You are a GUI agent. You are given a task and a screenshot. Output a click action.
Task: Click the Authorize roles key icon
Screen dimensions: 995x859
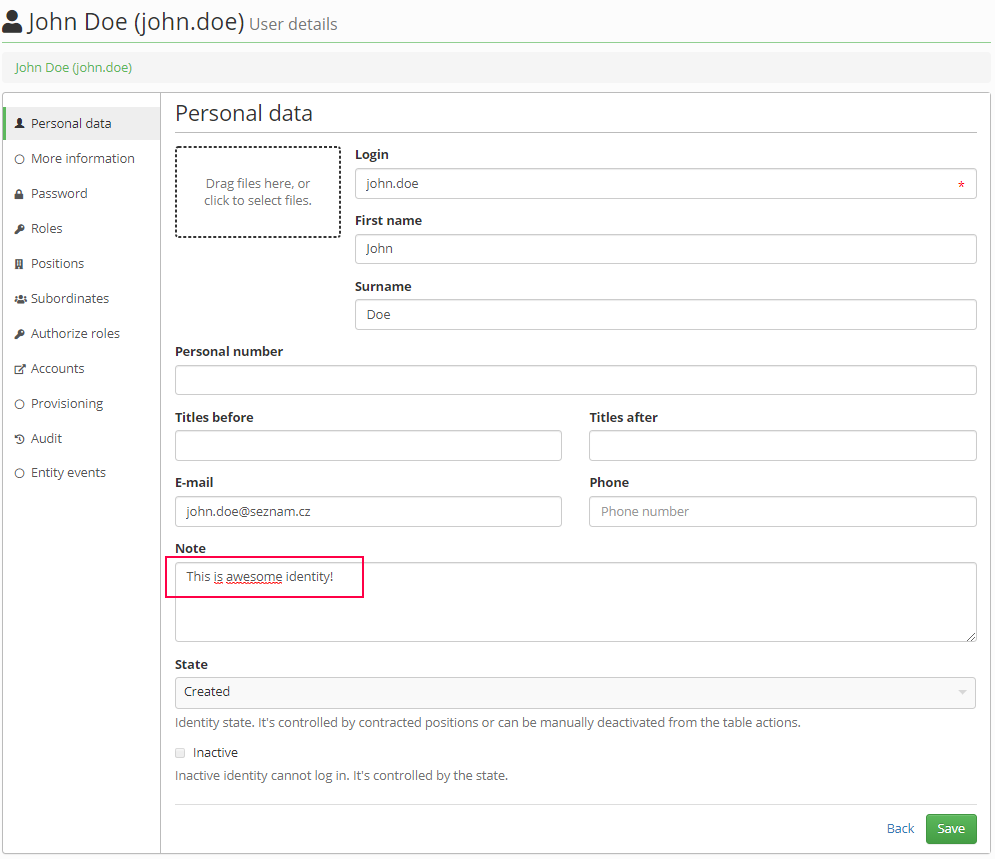pos(19,334)
